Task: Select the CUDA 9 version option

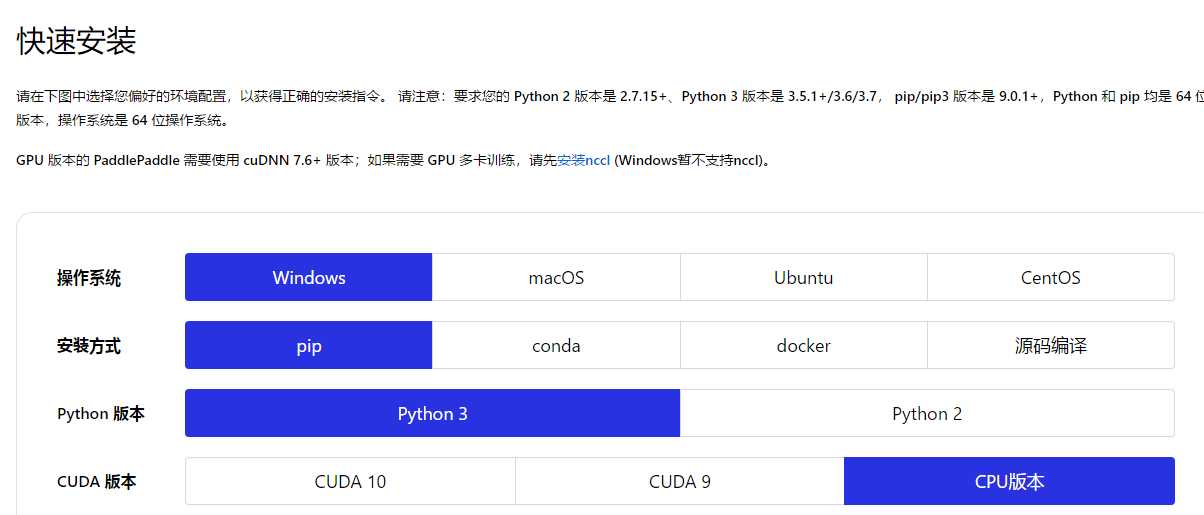Action: pos(679,481)
